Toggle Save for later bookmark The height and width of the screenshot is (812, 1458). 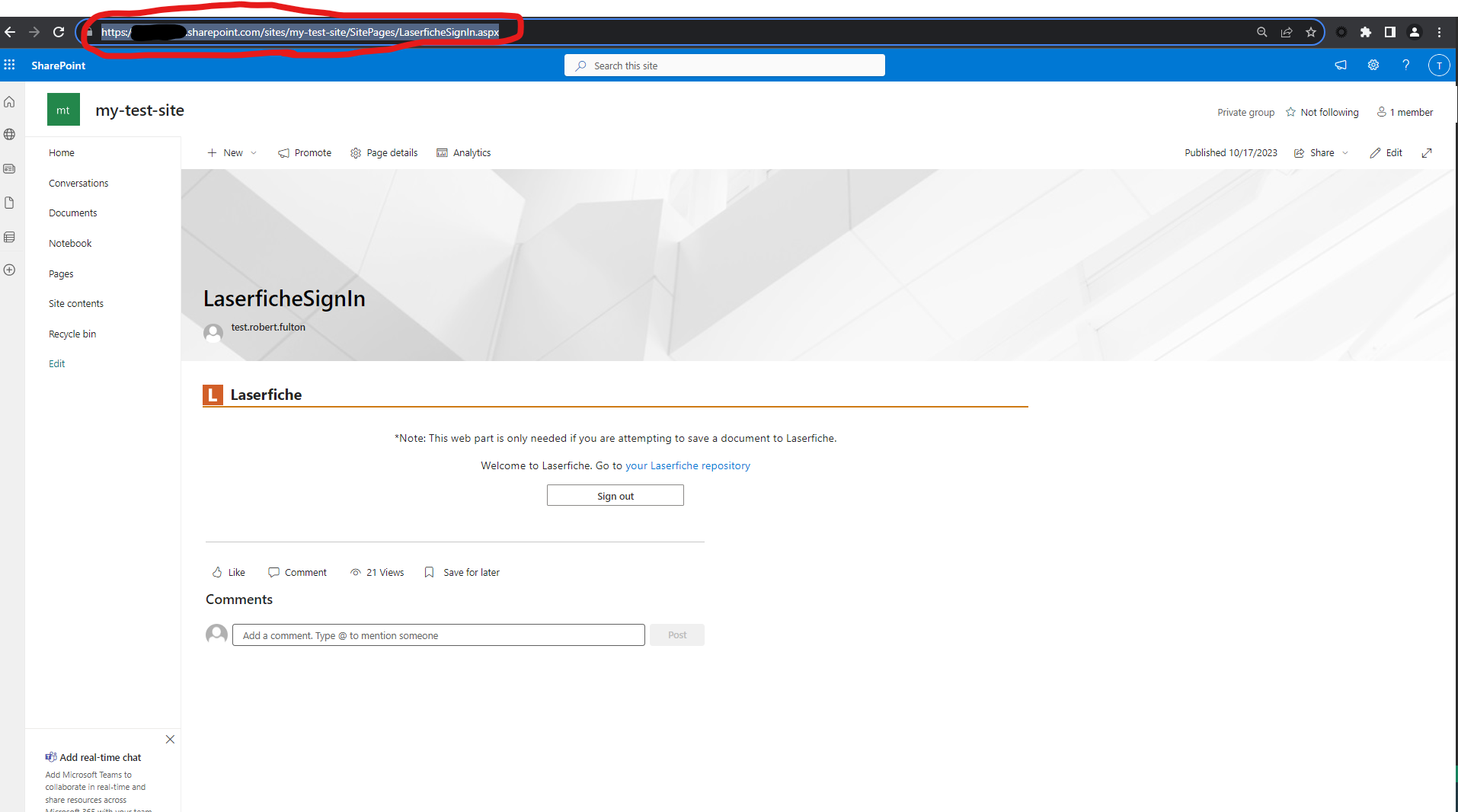click(x=462, y=573)
